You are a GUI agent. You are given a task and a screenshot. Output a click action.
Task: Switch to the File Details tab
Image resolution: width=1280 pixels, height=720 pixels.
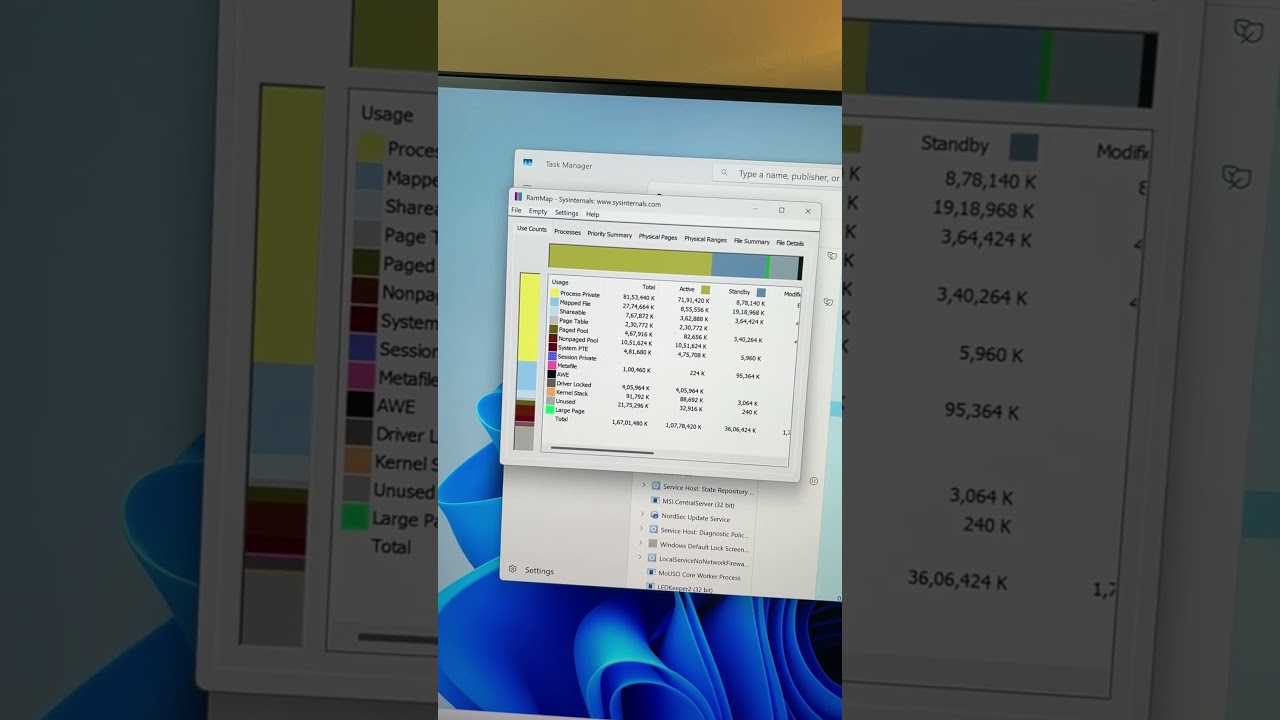pyautogui.click(x=790, y=243)
